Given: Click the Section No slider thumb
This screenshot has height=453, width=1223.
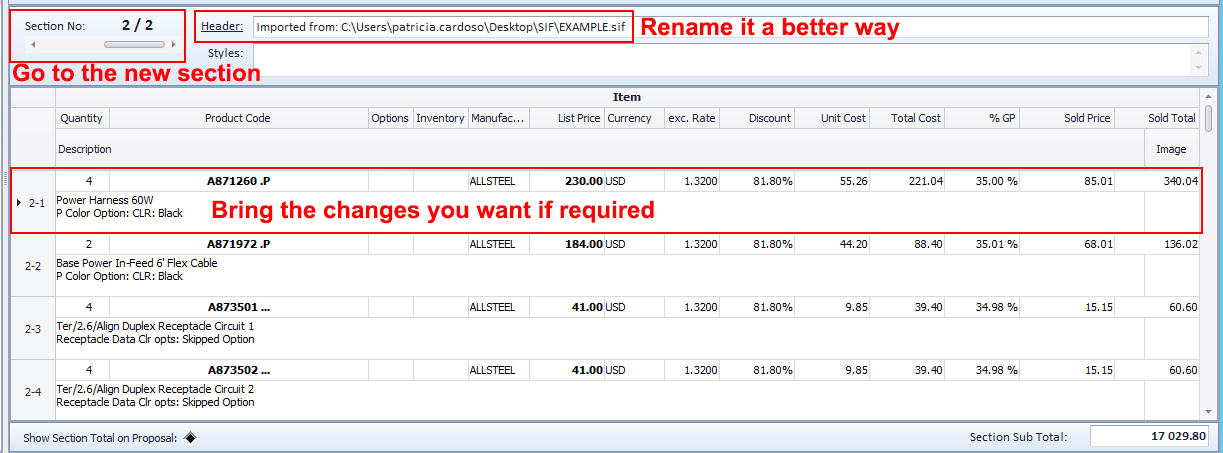Looking at the screenshot, I should click(x=134, y=45).
